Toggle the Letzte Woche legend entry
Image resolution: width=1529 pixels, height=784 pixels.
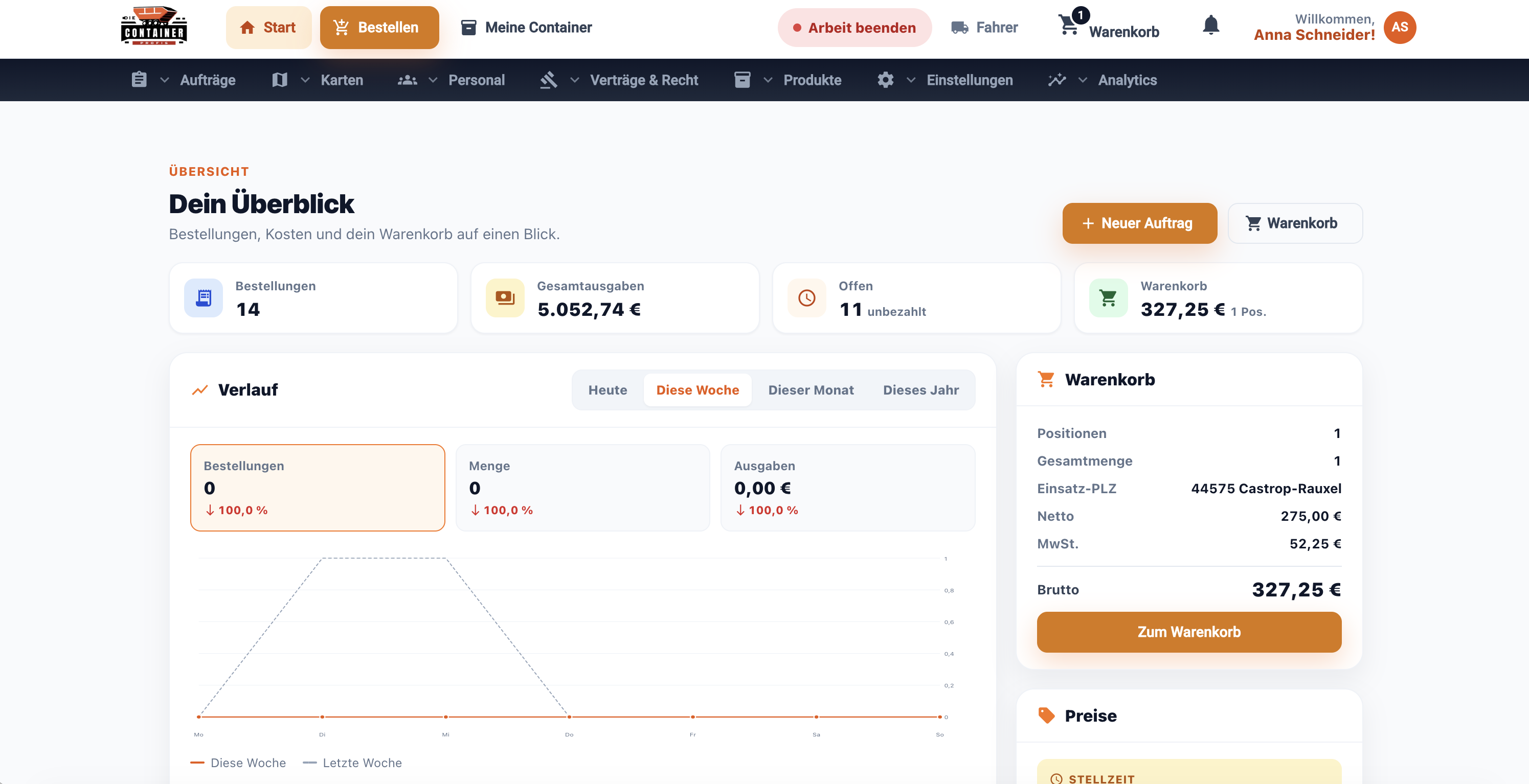pos(352,763)
